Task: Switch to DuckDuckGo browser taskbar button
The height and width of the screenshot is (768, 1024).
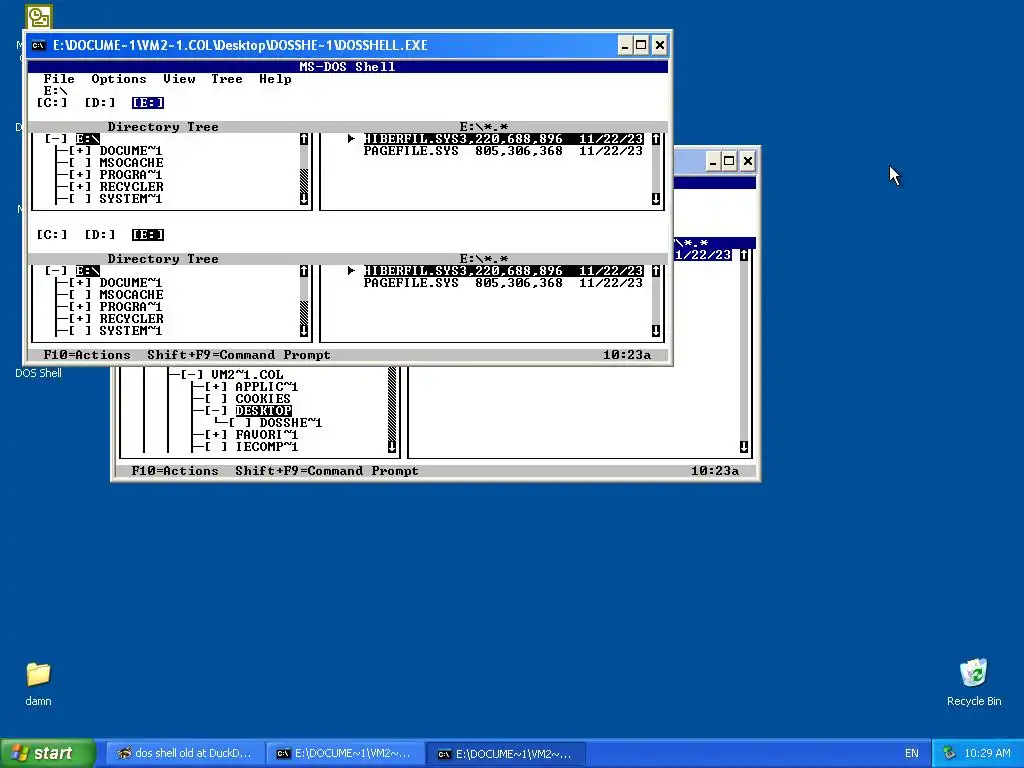Action: coord(185,753)
